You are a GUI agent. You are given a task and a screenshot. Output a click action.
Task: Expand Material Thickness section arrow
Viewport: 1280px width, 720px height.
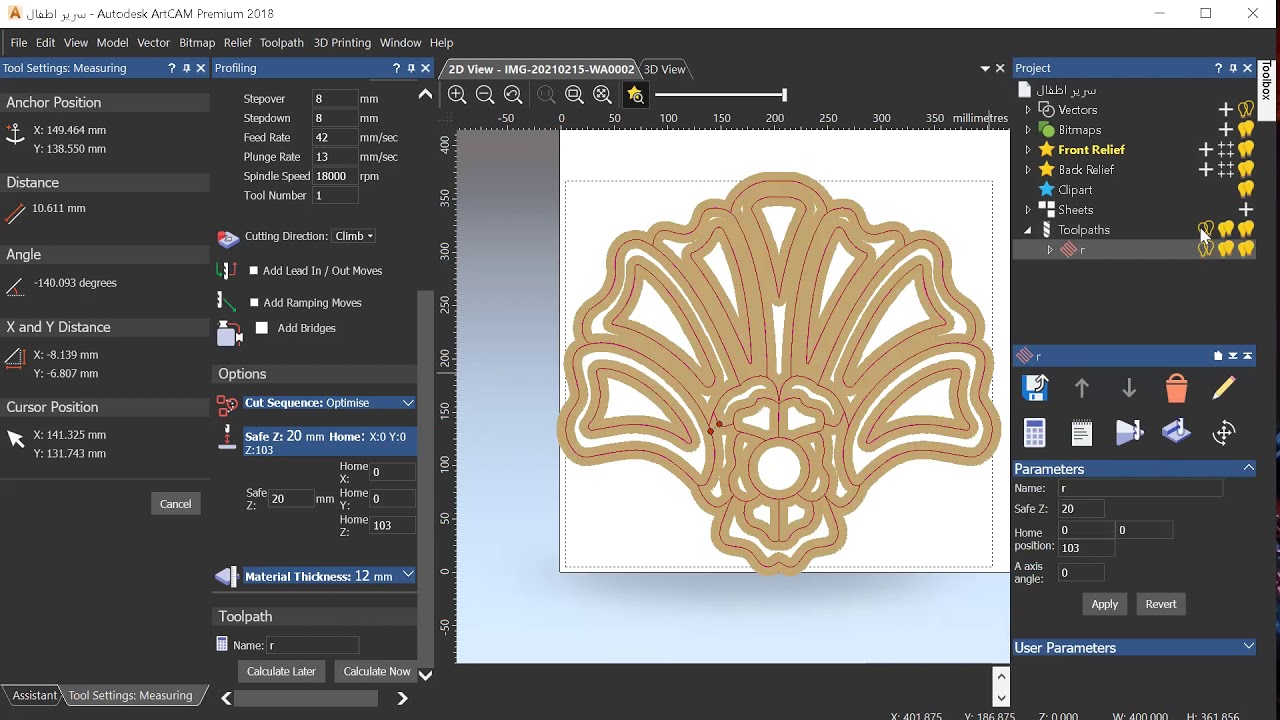click(x=408, y=576)
